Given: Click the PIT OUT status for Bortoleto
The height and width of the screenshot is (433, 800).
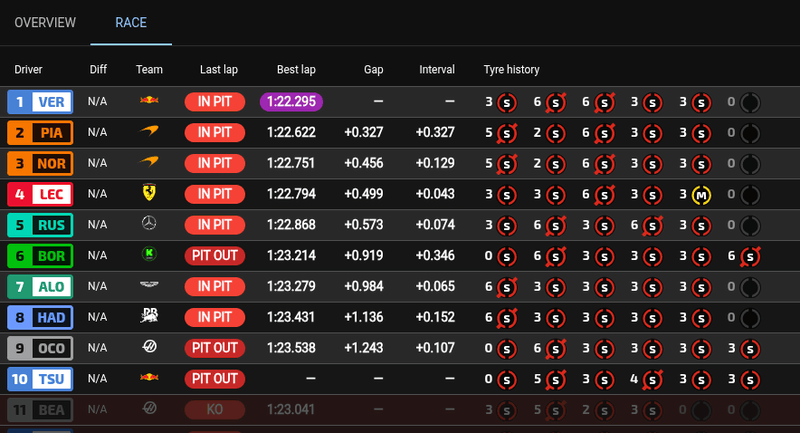Looking at the screenshot, I should click(214, 255).
